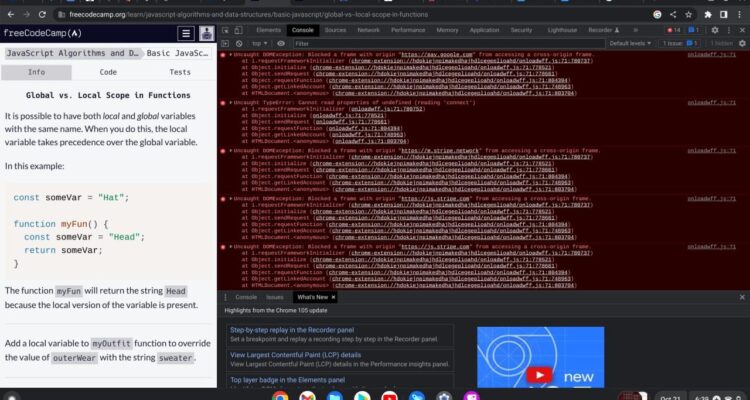Switch to drawer Issues tab

pos(275,297)
